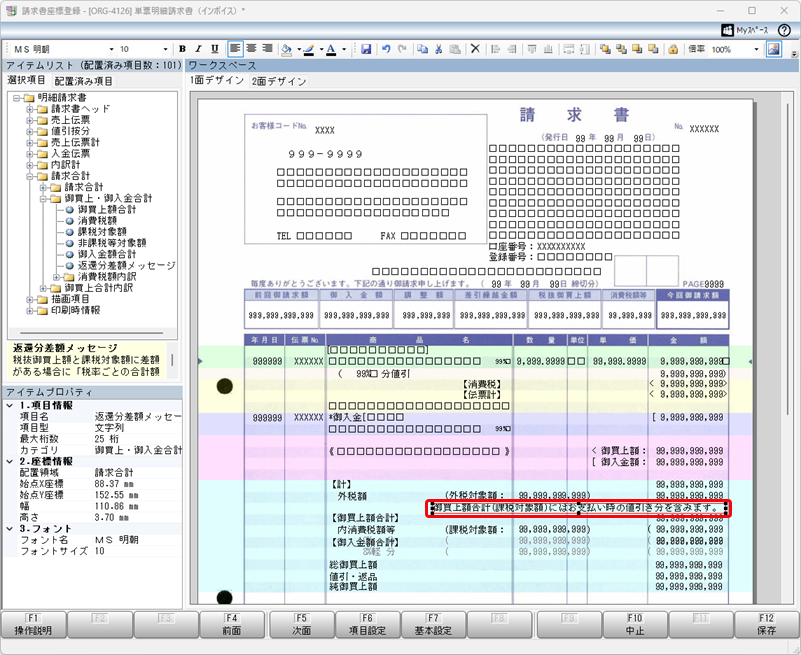
Task: Click the save floppy disk icon
Action: pos(366,50)
